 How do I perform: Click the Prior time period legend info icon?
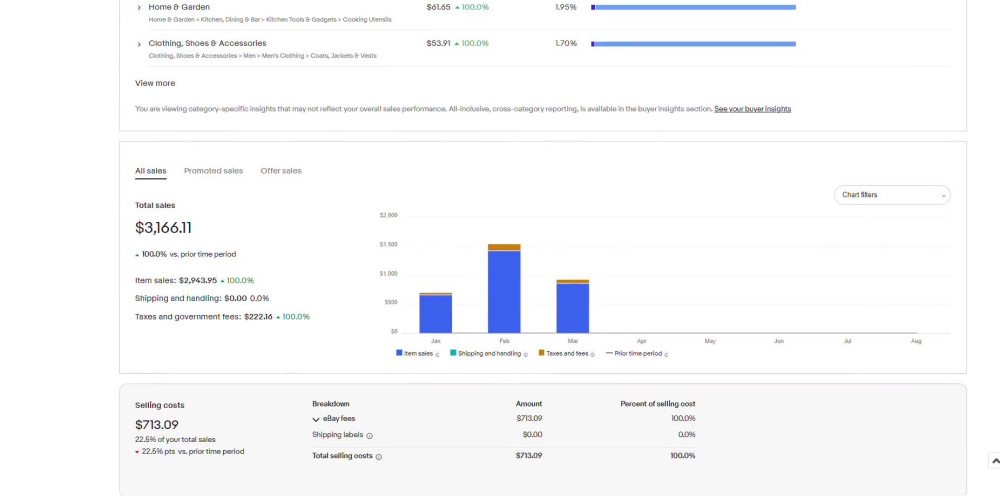(666, 354)
